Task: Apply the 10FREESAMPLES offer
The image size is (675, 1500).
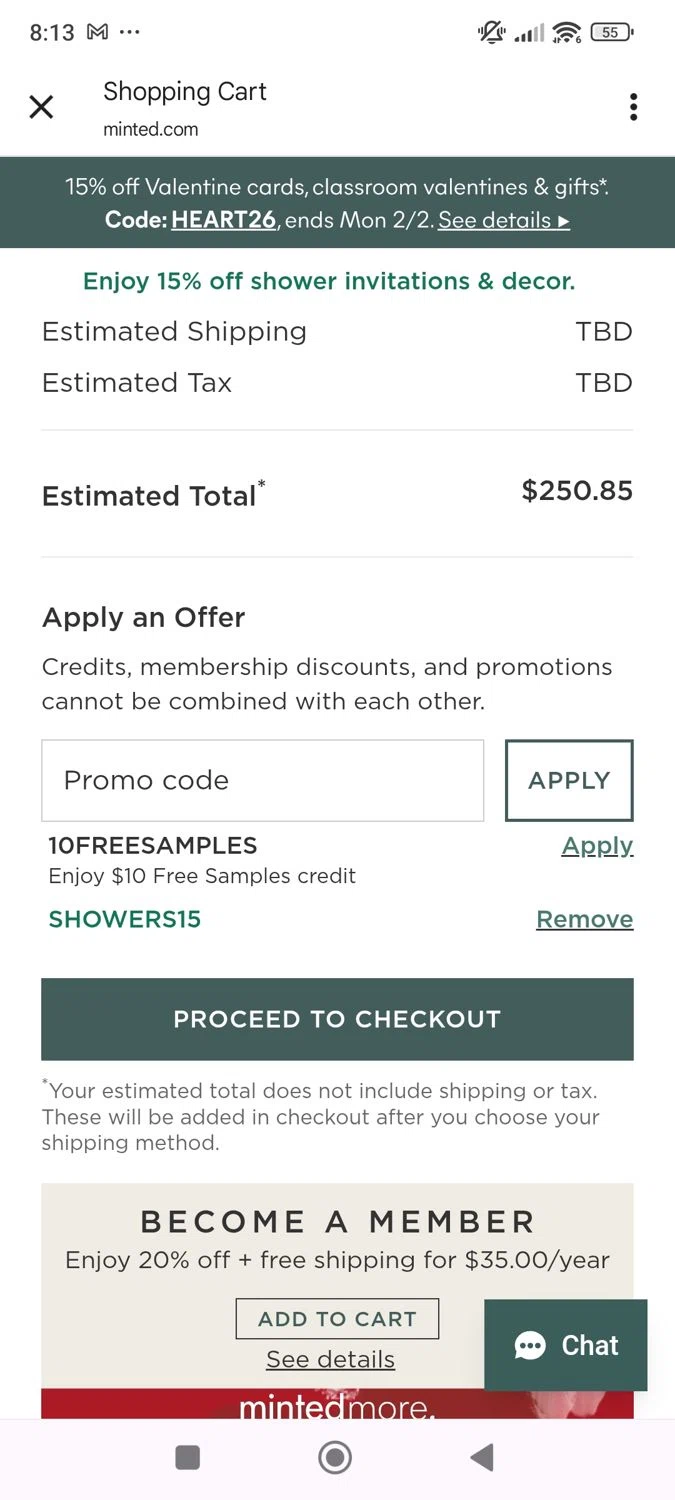Action: (x=597, y=846)
